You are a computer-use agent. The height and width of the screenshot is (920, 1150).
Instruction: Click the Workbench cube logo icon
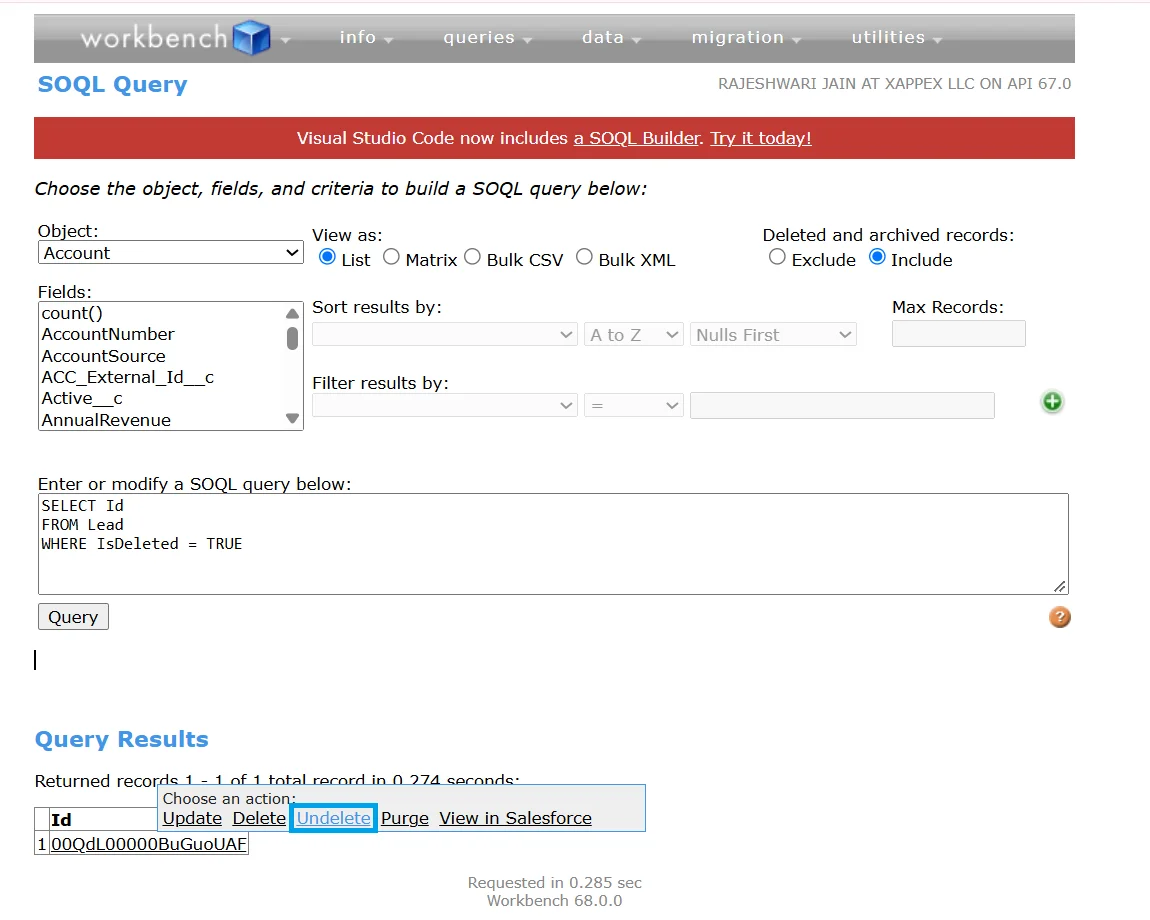click(x=252, y=37)
